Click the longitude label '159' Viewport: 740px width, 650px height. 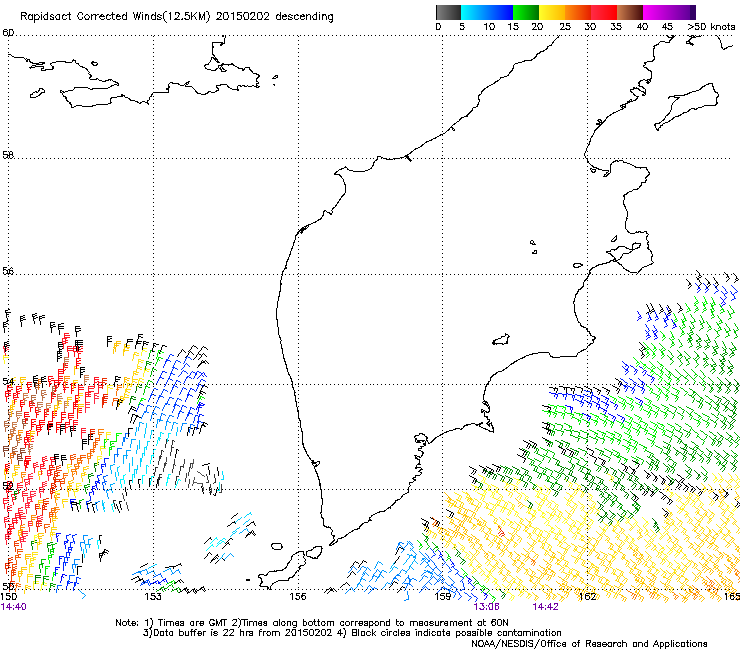tap(443, 596)
